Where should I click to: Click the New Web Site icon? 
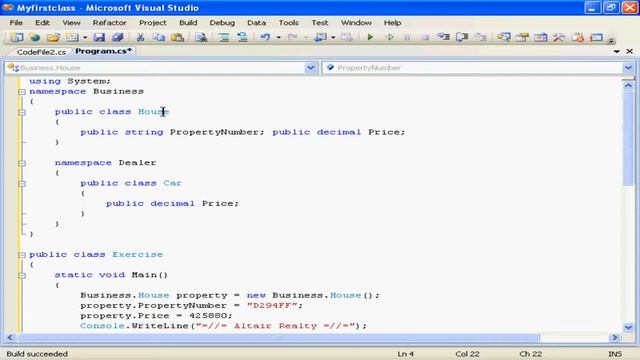coord(35,38)
